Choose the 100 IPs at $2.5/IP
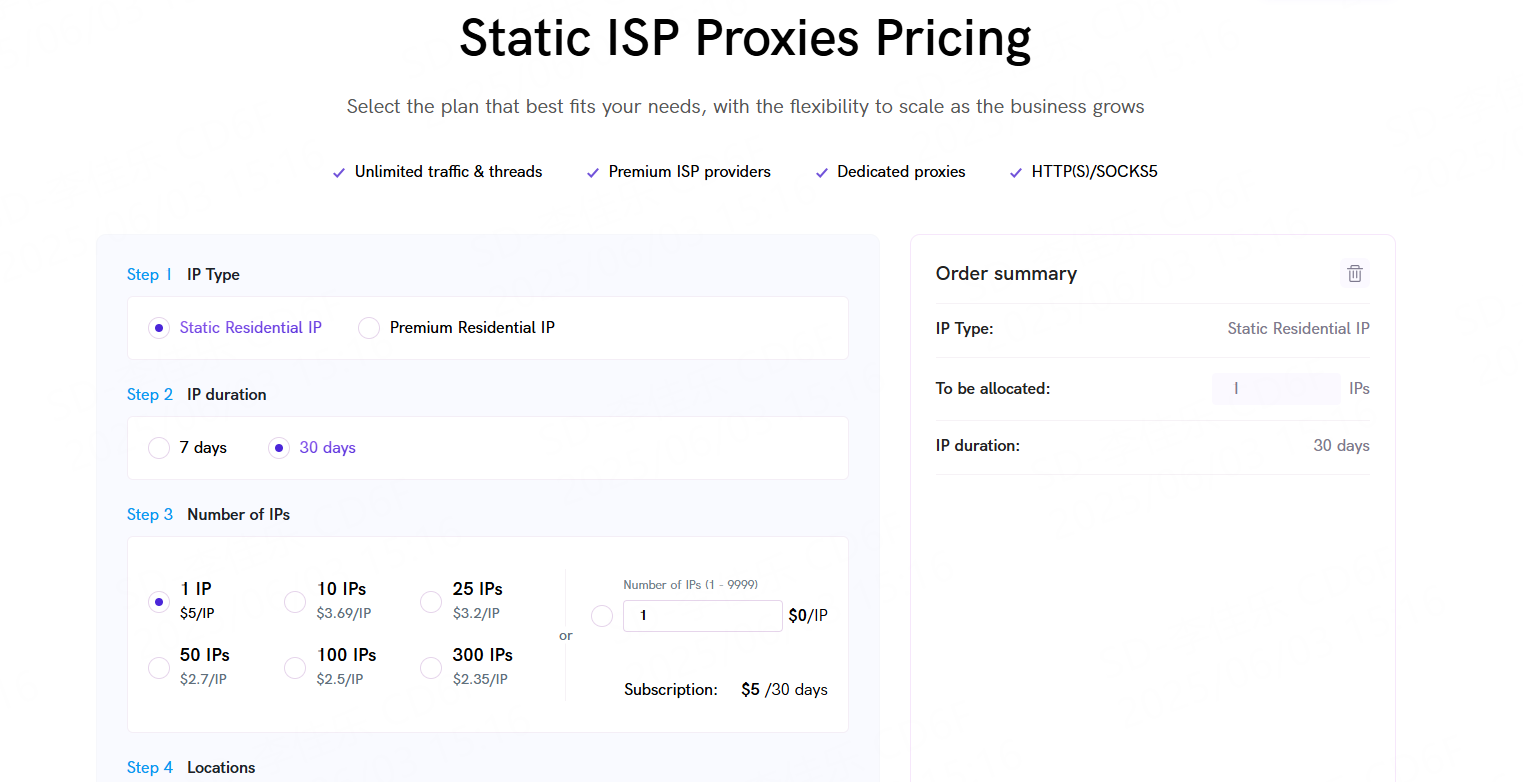This screenshot has width=1523, height=782. (x=295, y=668)
